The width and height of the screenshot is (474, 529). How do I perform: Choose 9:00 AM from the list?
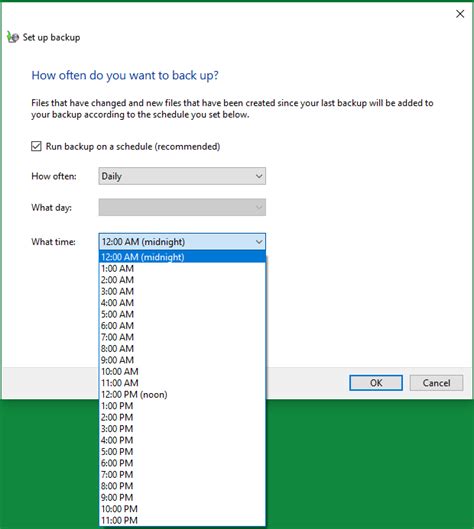182,360
